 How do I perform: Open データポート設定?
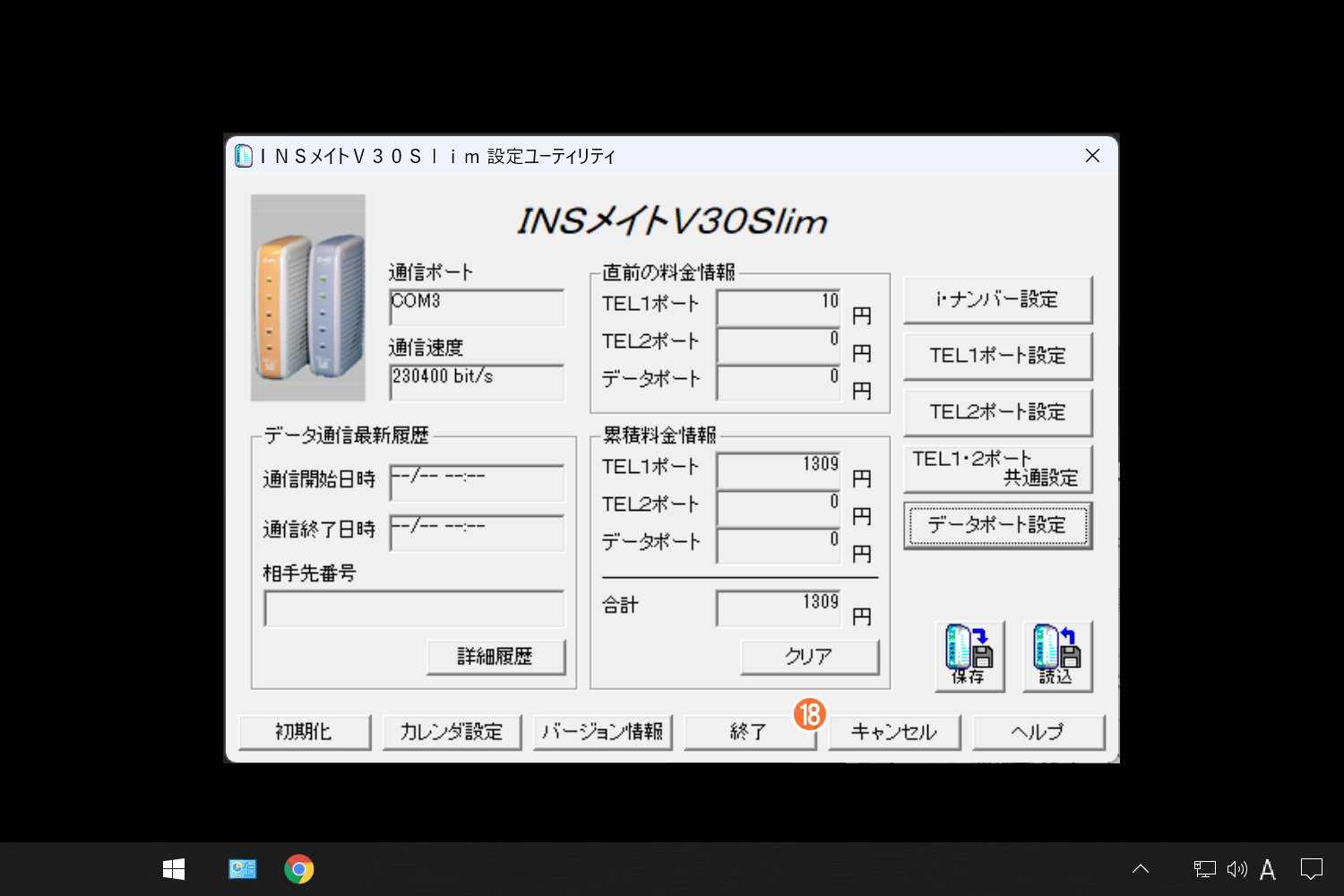point(998,525)
